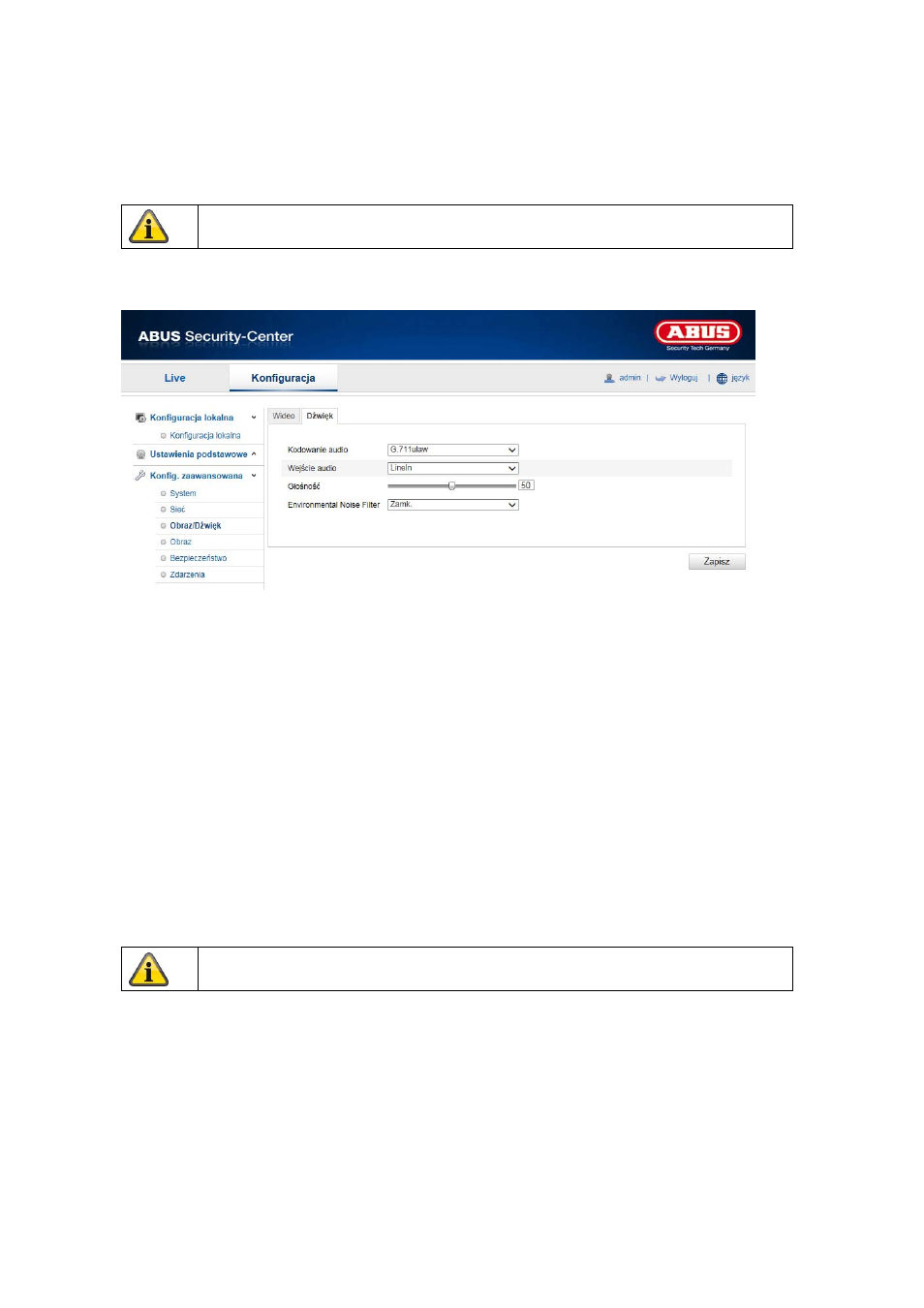Open the Zdarzenia item
924x1308 pixels.
[x=188, y=575]
